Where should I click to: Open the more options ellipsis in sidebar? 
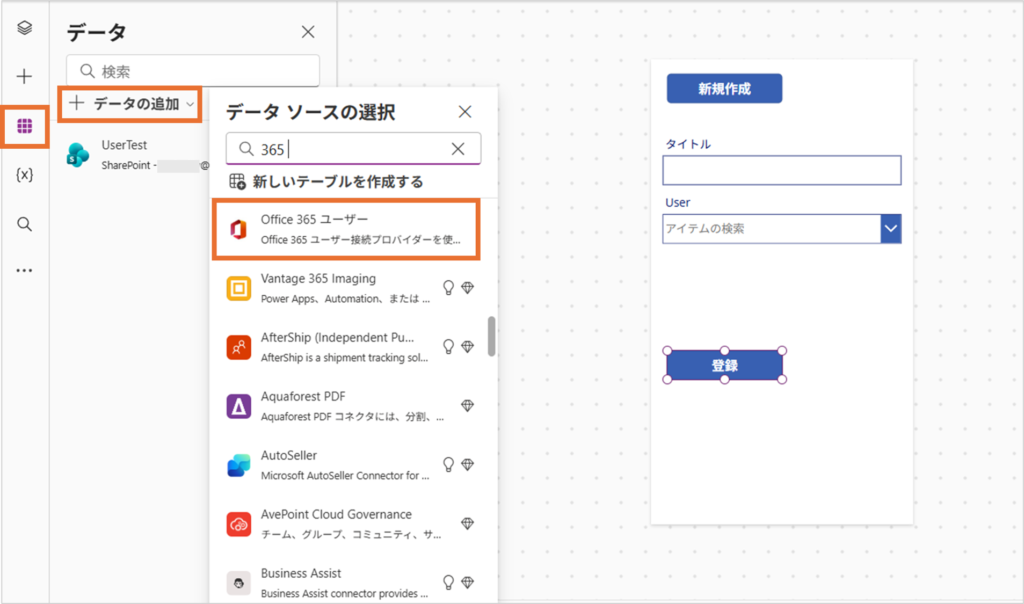pyautogui.click(x=25, y=270)
